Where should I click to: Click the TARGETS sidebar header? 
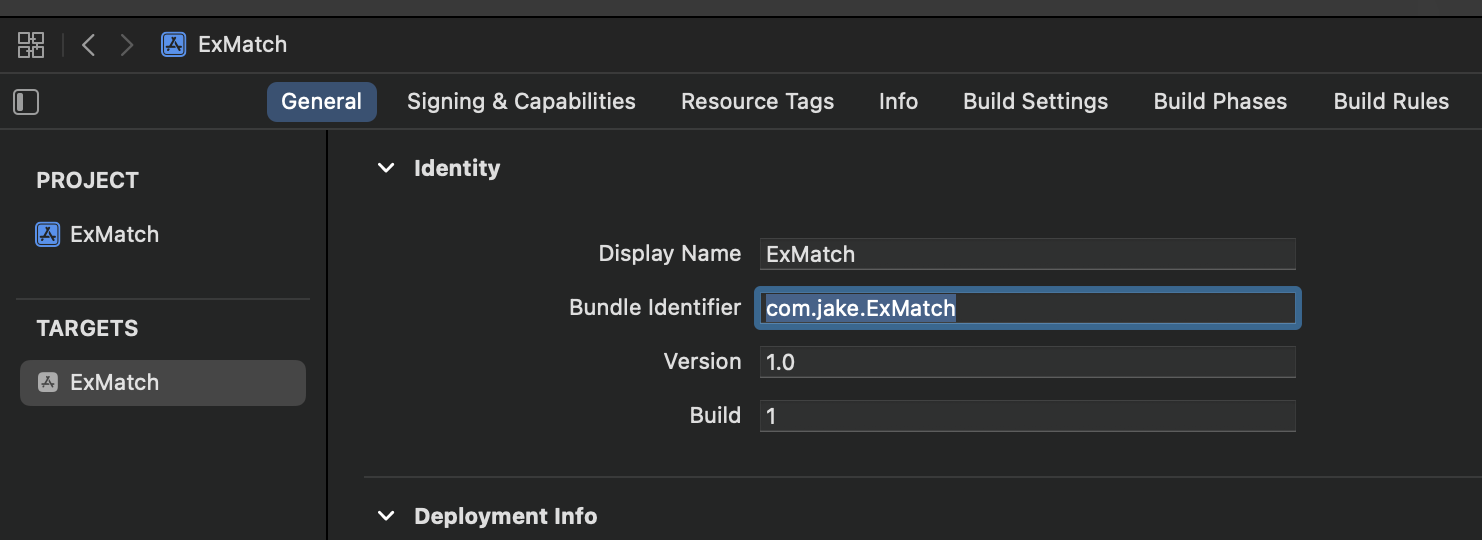pos(87,328)
